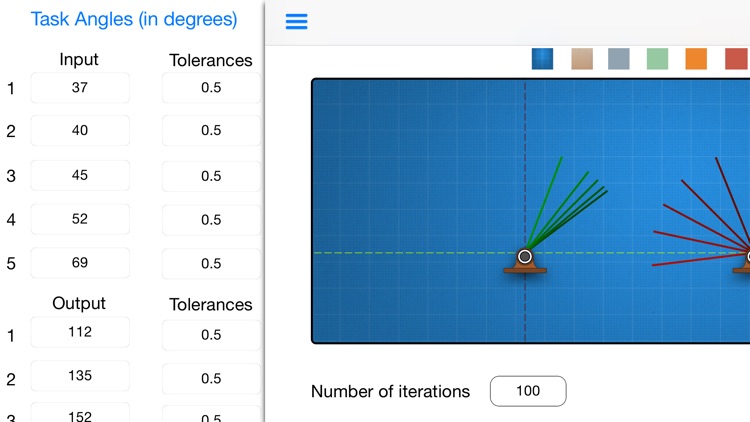Edit Input angle 1 field showing 37
Screen dimensions: 750x422
(x=80, y=88)
